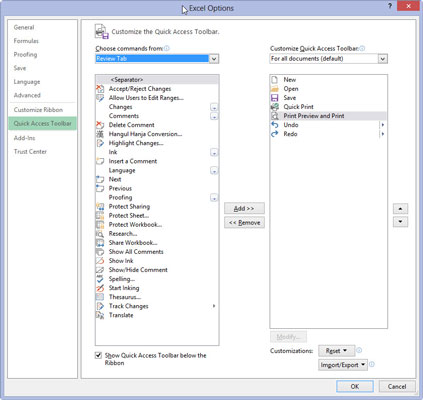Expand the Proofing group dropdown arrow
The height and width of the screenshot is (400, 423).
tap(214, 198)
